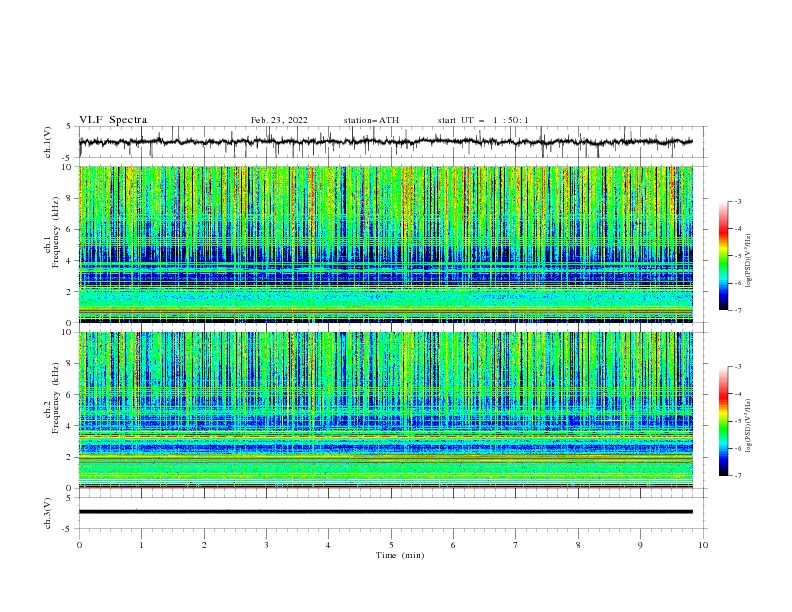Click the "ch.1(V)" waveform axis label

(x=48, y=142)
